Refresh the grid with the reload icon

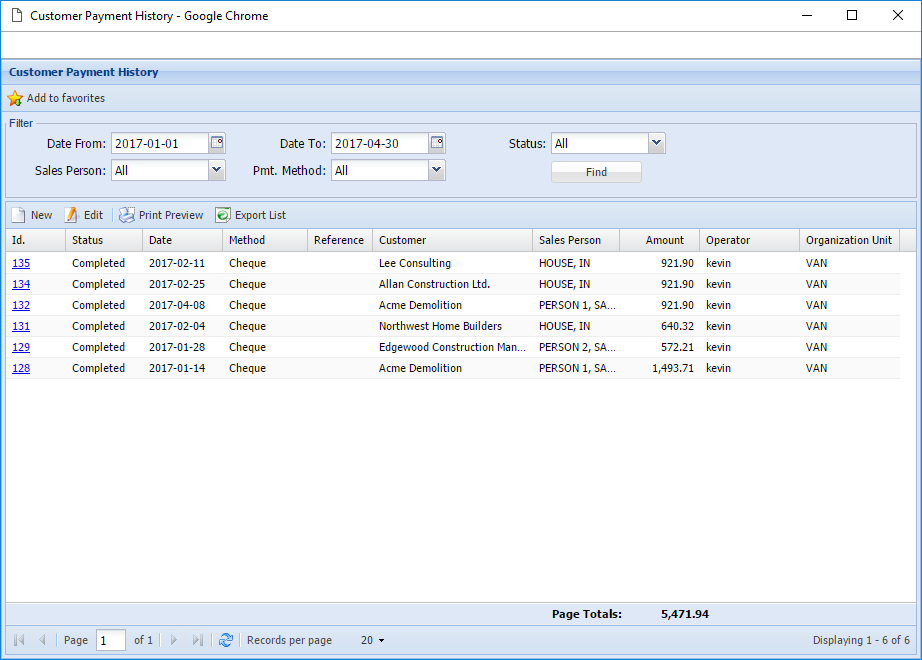226,639
